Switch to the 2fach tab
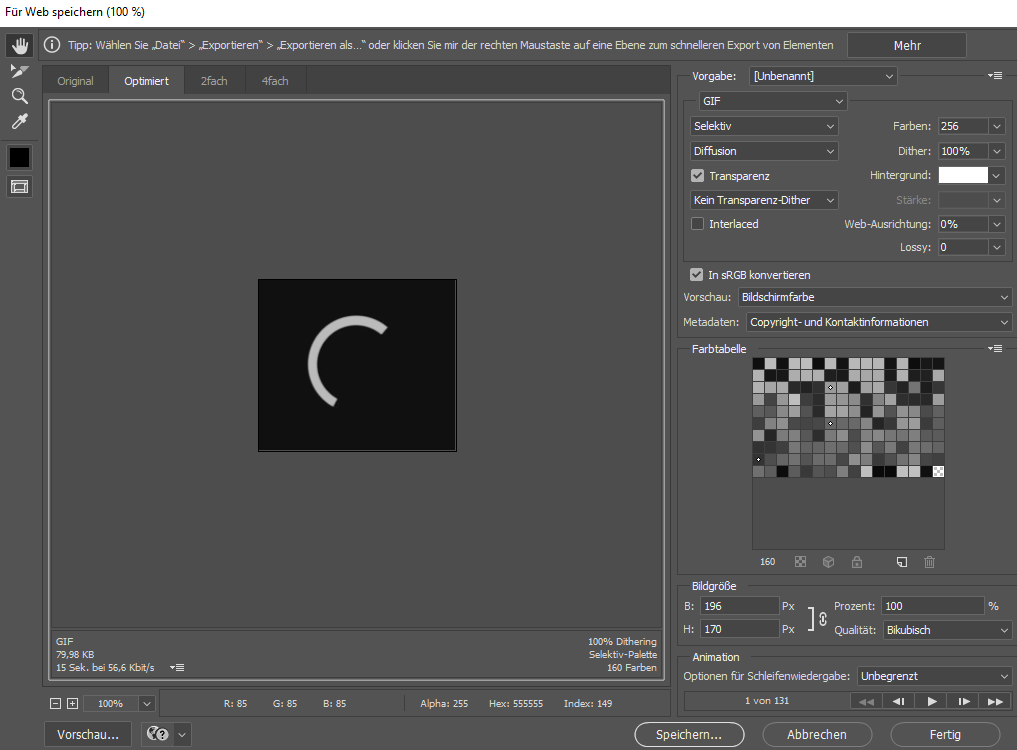Viewport: 1017px width, 750px height. pyautogui.click(x=214, y=81)
